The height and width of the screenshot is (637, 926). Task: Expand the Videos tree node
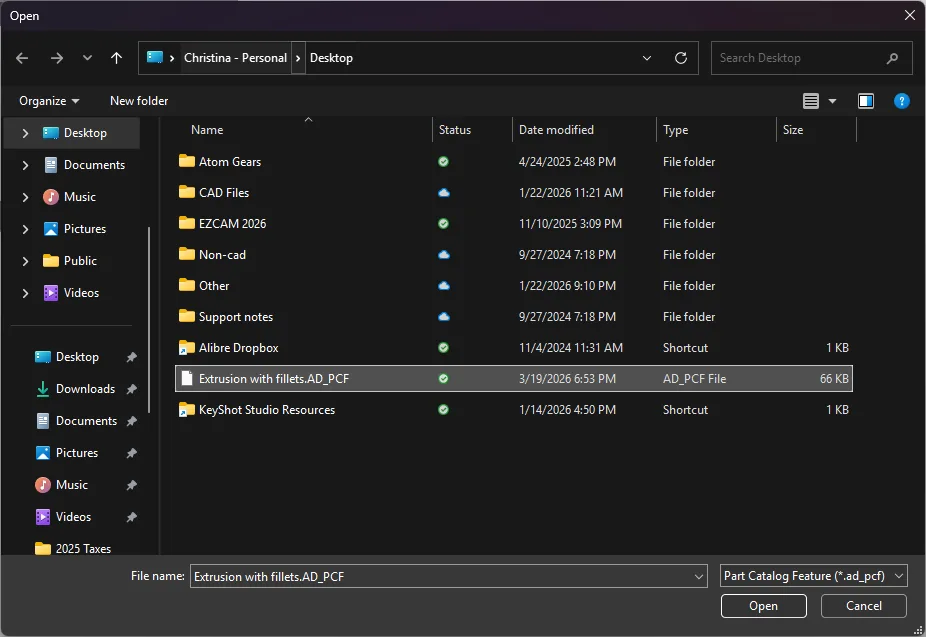tap(25, 293)
